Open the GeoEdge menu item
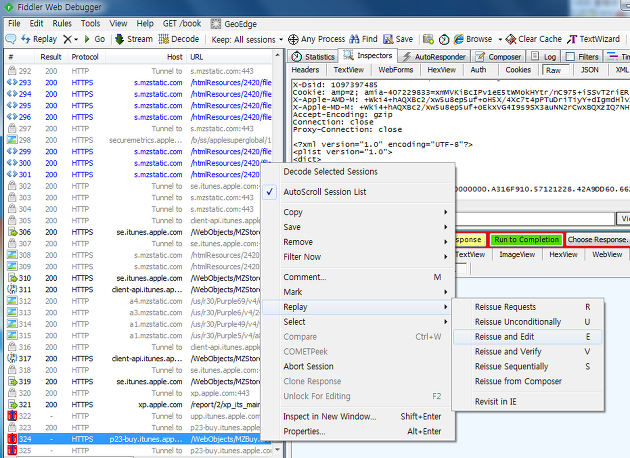630x458 pixels. tap(234, 24)
